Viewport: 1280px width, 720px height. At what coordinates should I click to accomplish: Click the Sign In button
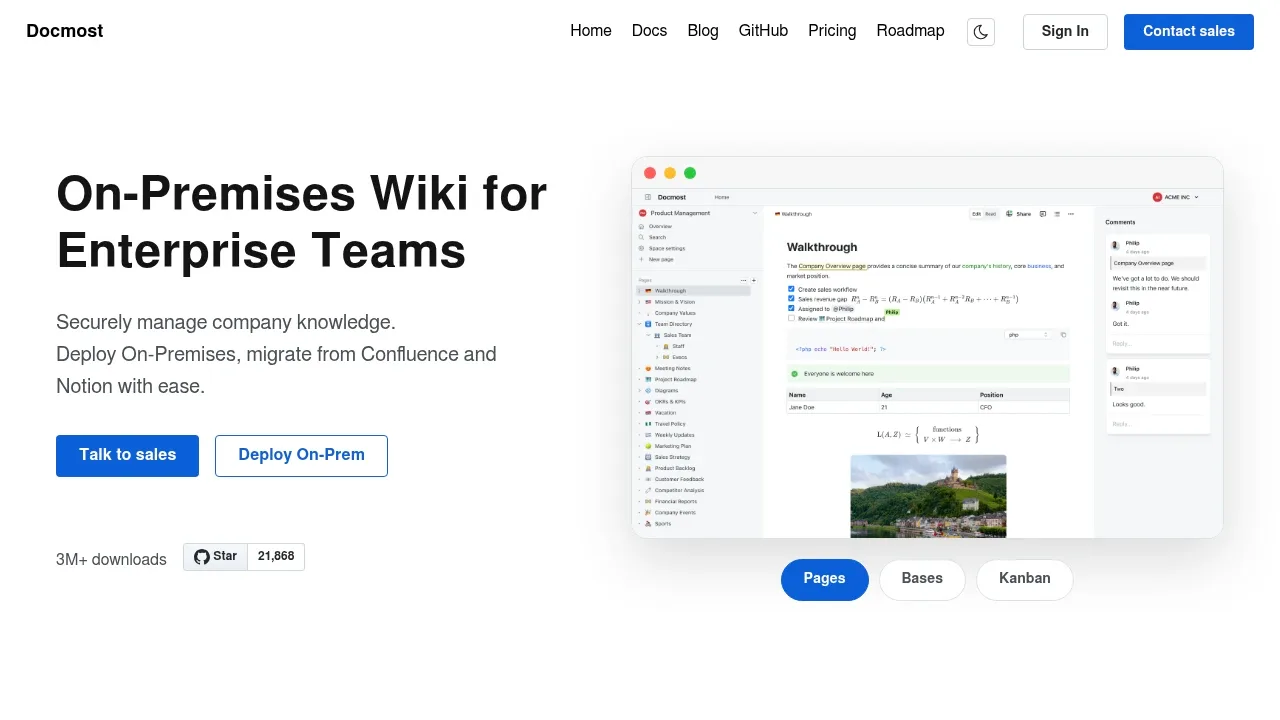coord(1065,32)
